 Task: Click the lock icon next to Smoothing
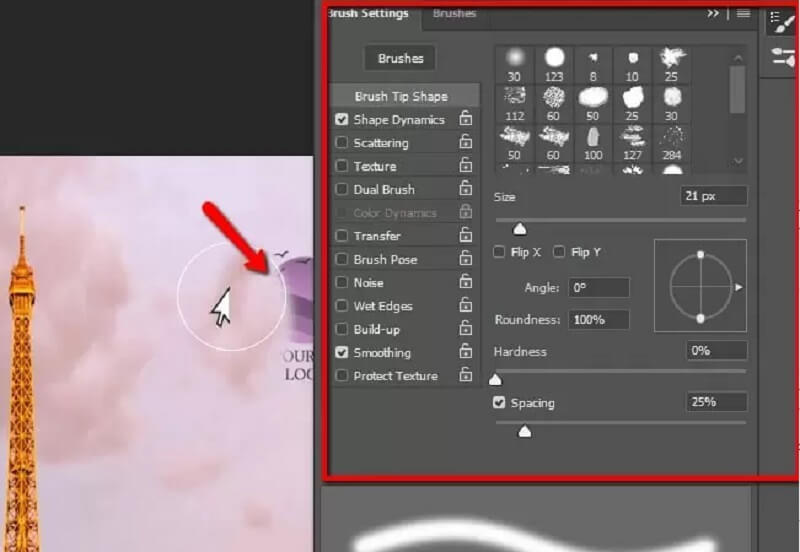465,352
